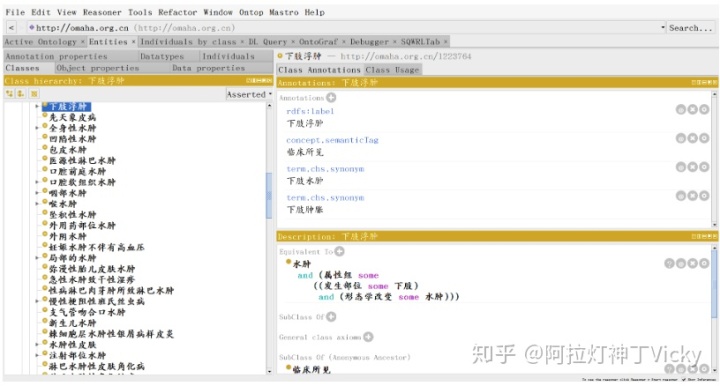720x386 pixels.
Task: Close the SQWRLTab tab with its ×
Action: 445,42
